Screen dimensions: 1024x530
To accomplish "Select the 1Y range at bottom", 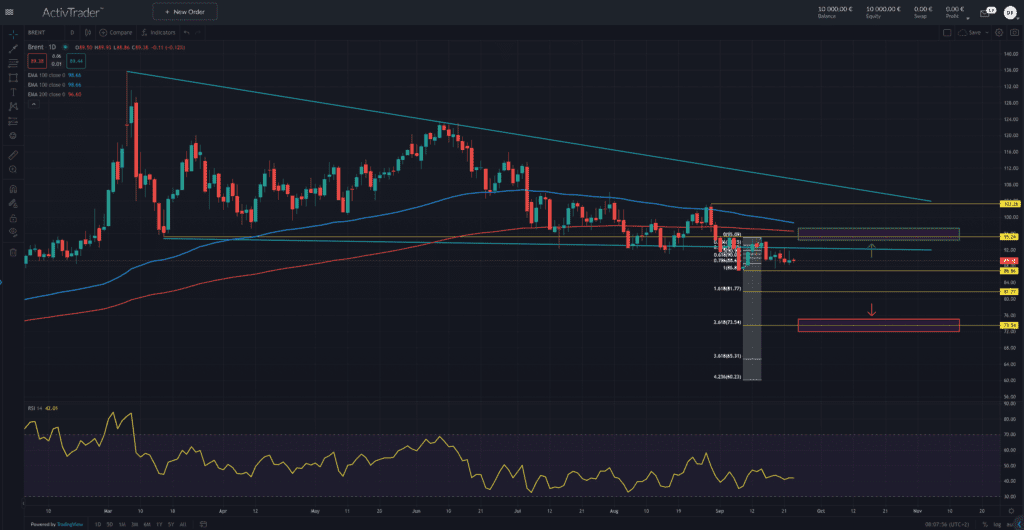I will [x=159, y=524].
